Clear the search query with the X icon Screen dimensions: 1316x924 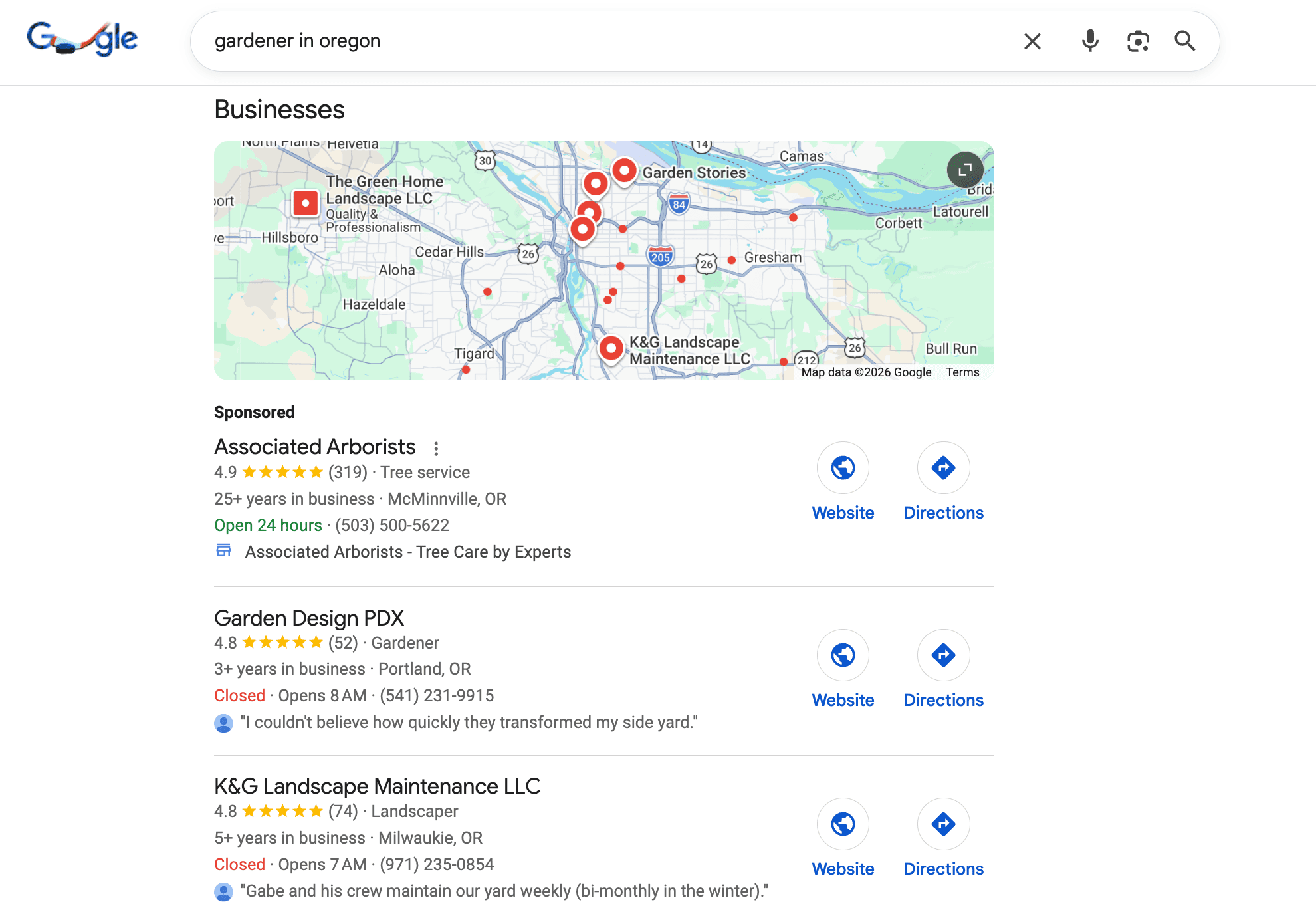pyautogui.click(x=1032, y=41)
